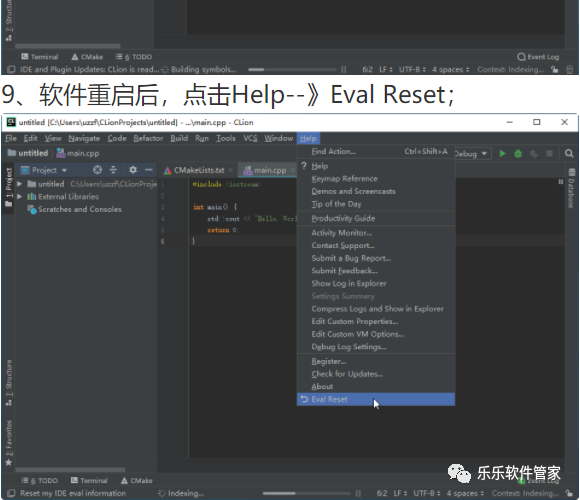Toggle the 1: Project side tab
Image resolution: width=580 pixels, height=500 pixels.
(x=9, y=187)
